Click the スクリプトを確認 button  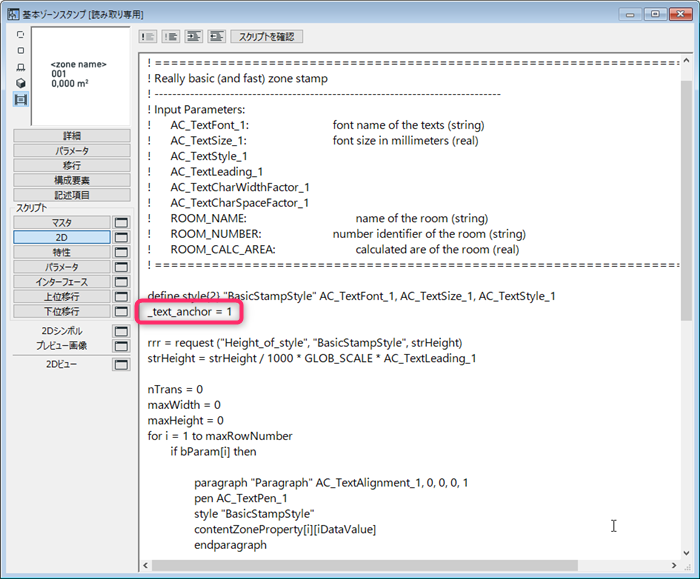click(267, 37)
